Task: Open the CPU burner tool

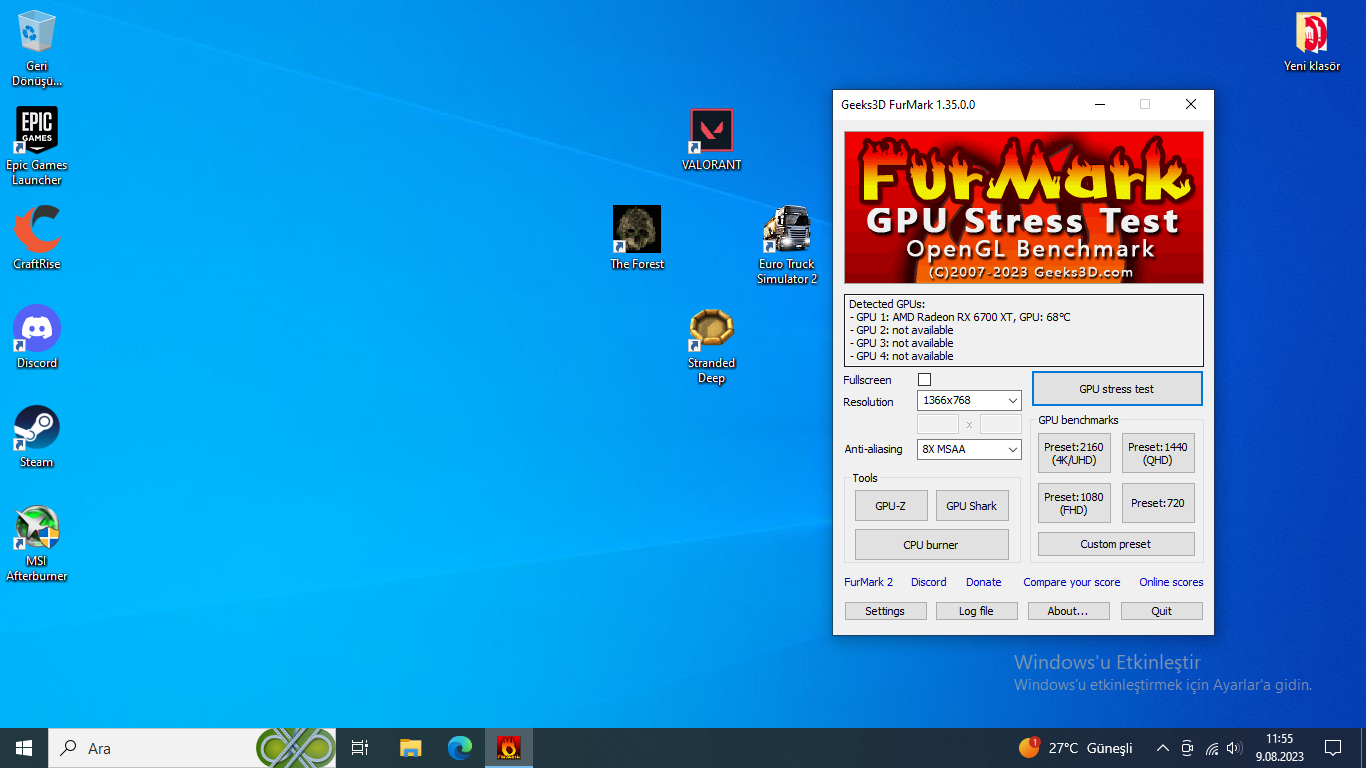Action: [931, 545]
